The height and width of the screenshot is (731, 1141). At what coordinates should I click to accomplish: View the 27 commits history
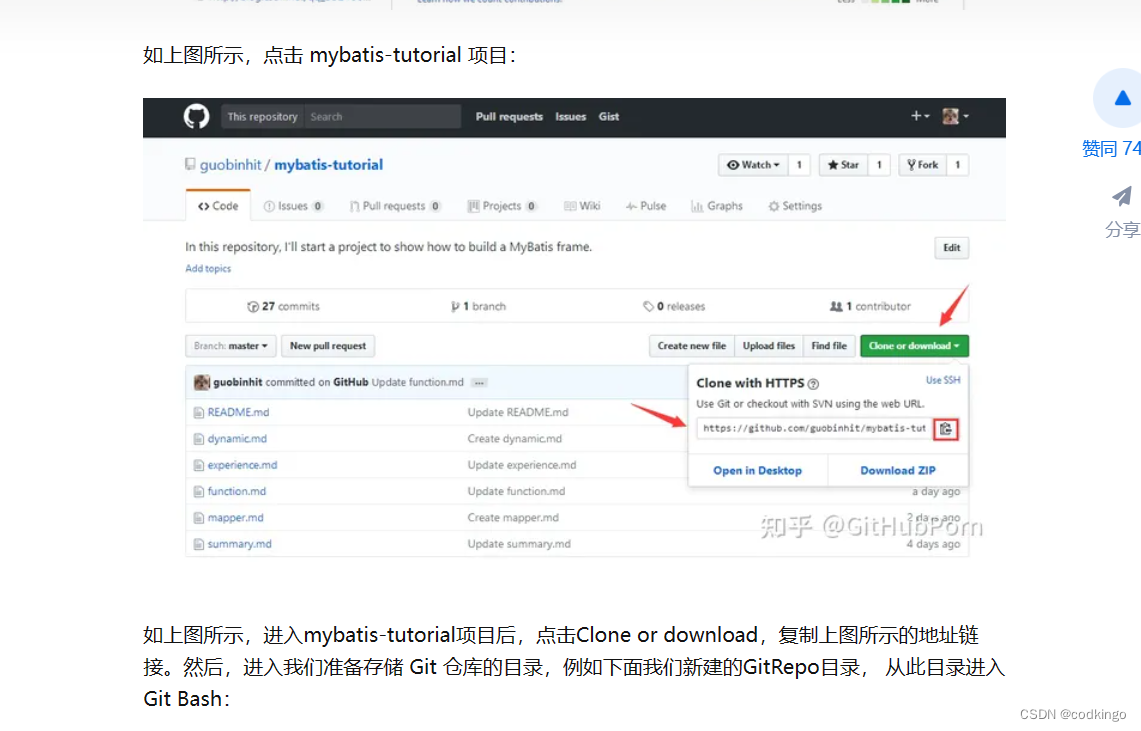[283, 306]
